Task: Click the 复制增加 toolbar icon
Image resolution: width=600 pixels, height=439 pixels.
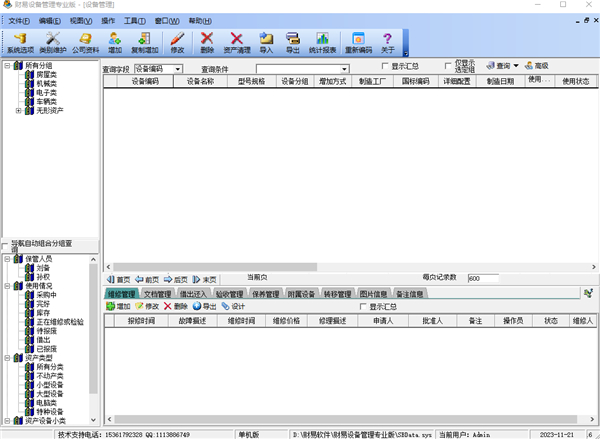Action: click(x=145, y=42)
